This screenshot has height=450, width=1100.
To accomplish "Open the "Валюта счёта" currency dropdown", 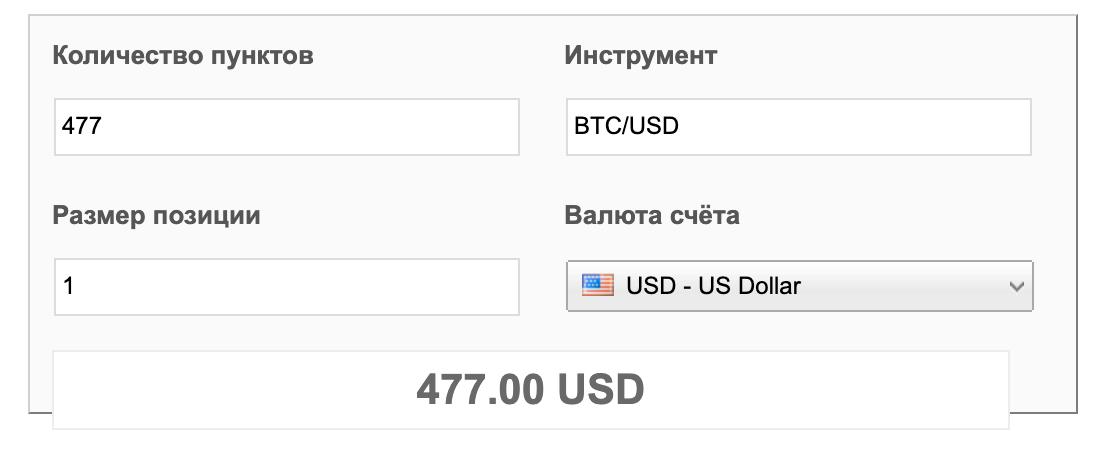I will point(799,287).
